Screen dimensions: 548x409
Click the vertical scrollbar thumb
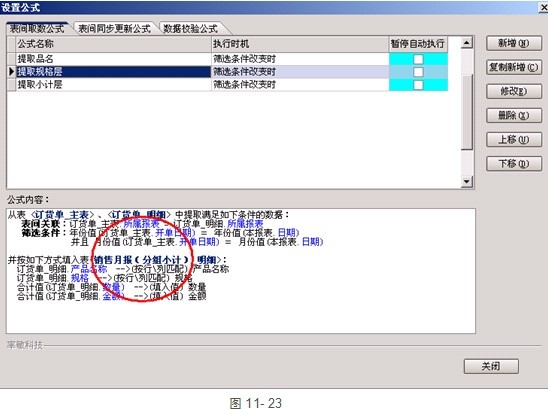coord(467,112)
